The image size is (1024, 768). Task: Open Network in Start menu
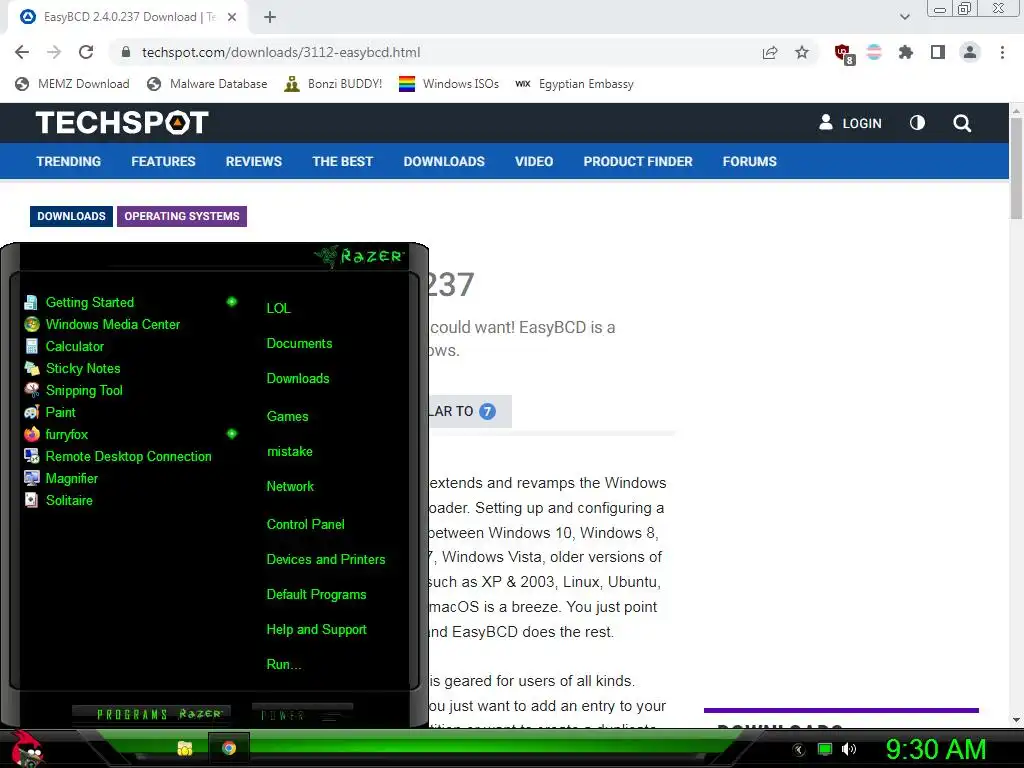[x=290, y=487]
